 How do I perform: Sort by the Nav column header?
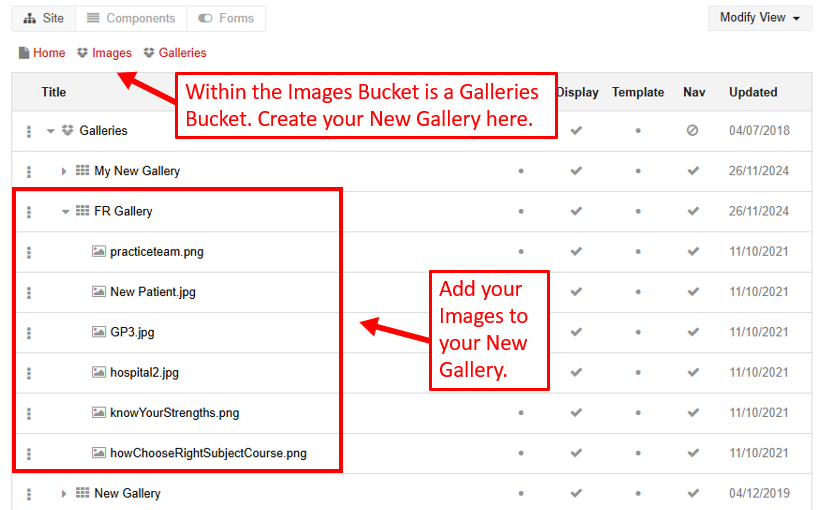(x=694, y=92)
